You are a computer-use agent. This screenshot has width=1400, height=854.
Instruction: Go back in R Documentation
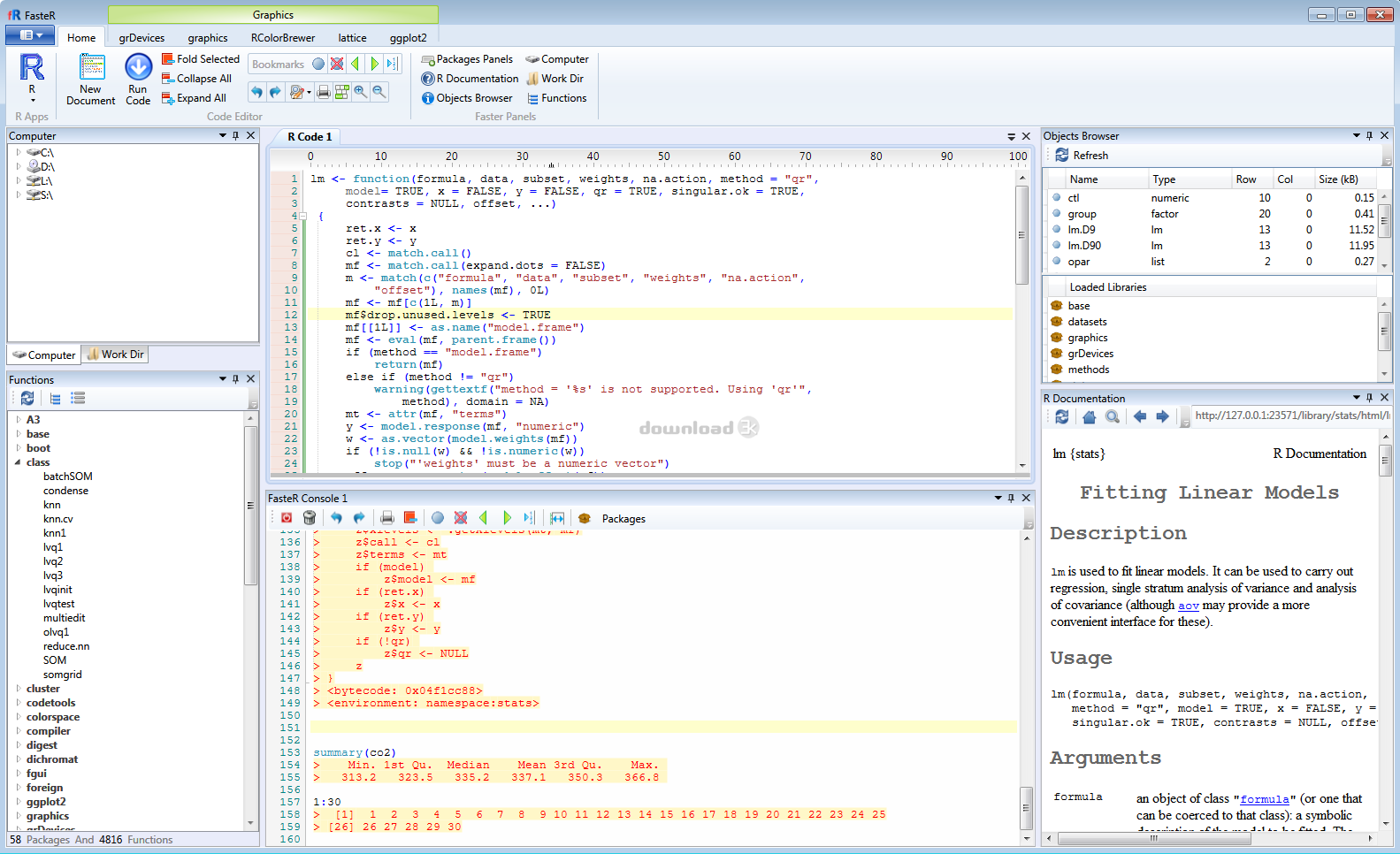point(1140,416)
